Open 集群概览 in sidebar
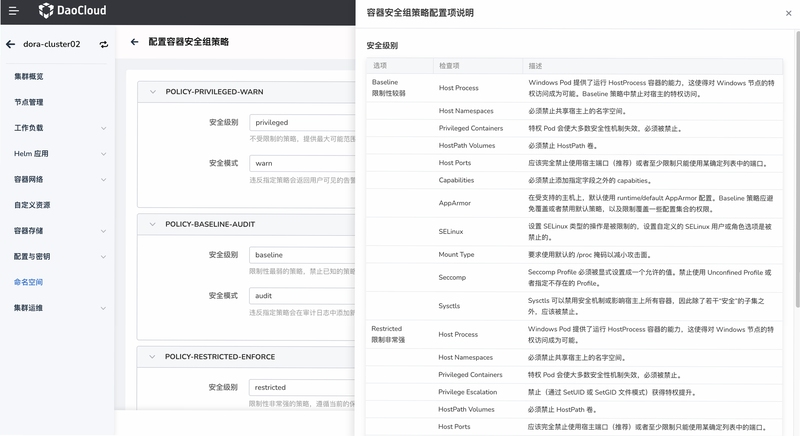Viewport: 800px width, 436px height. (x=29, y=76)
